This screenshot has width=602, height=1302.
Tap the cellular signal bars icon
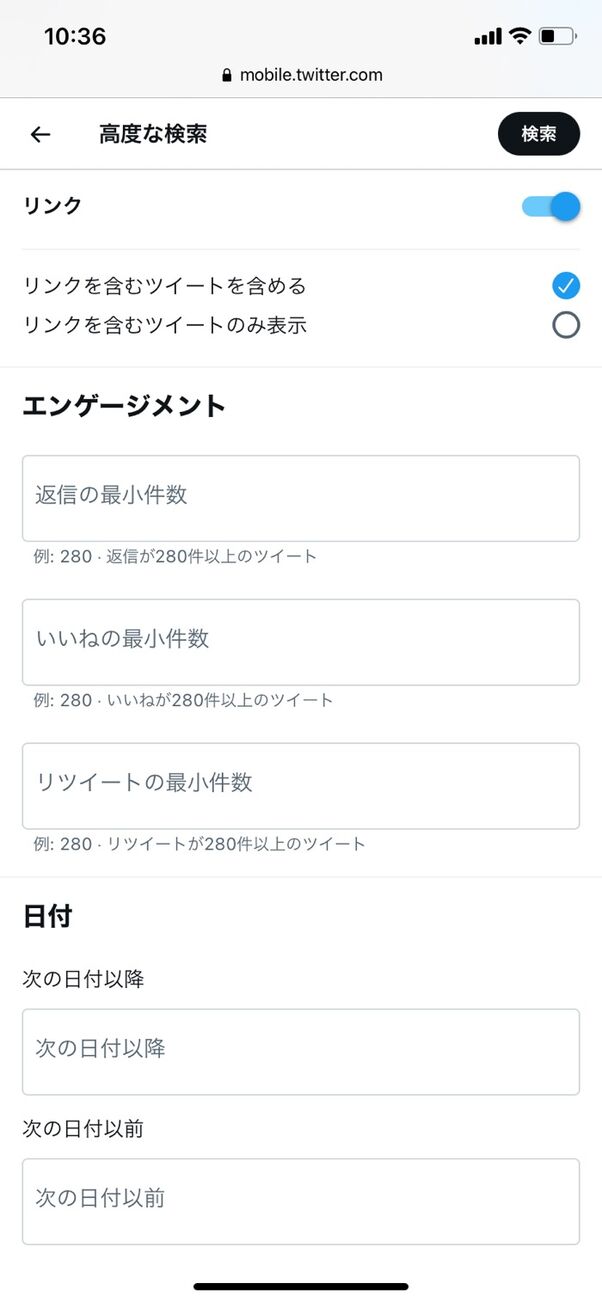tap(487, 37)
